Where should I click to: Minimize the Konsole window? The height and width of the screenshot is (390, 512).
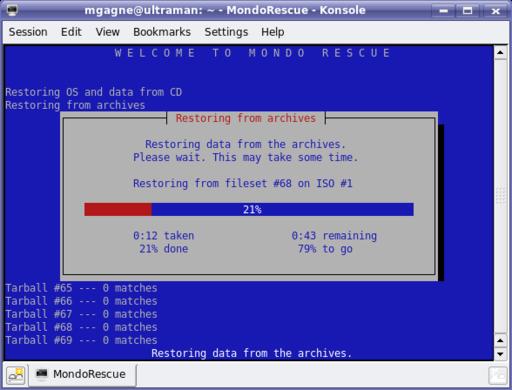tap(443, 11)
